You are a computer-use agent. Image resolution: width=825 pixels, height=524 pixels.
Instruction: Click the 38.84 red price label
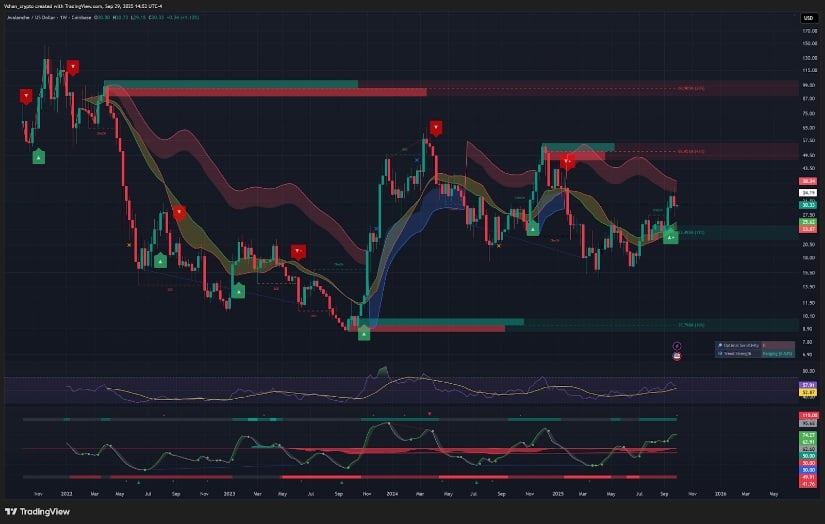click(x=808, y=181)
